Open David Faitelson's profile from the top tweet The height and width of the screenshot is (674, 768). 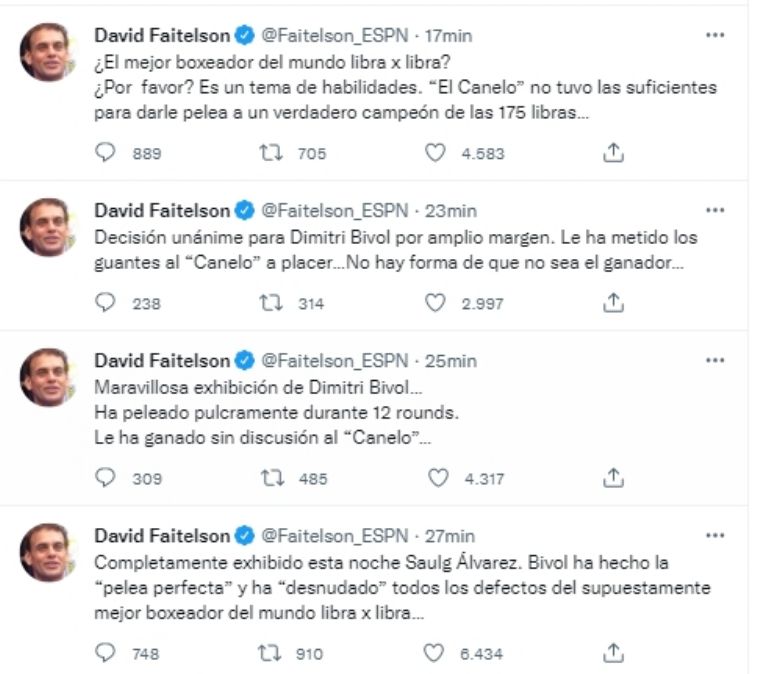pos(160,35)
